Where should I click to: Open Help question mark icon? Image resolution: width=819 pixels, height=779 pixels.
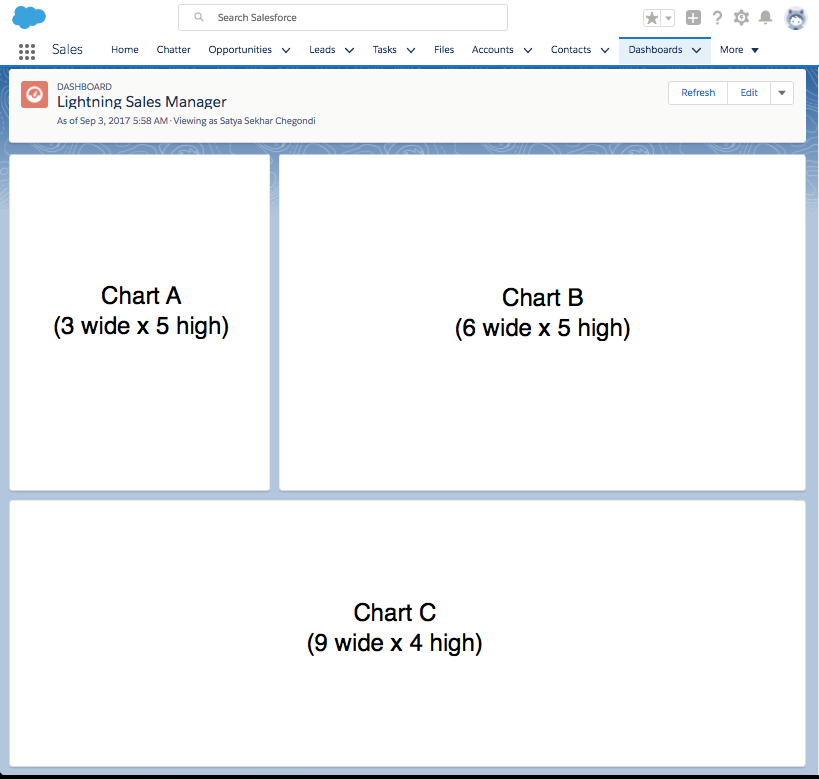[x=718, y=18]
